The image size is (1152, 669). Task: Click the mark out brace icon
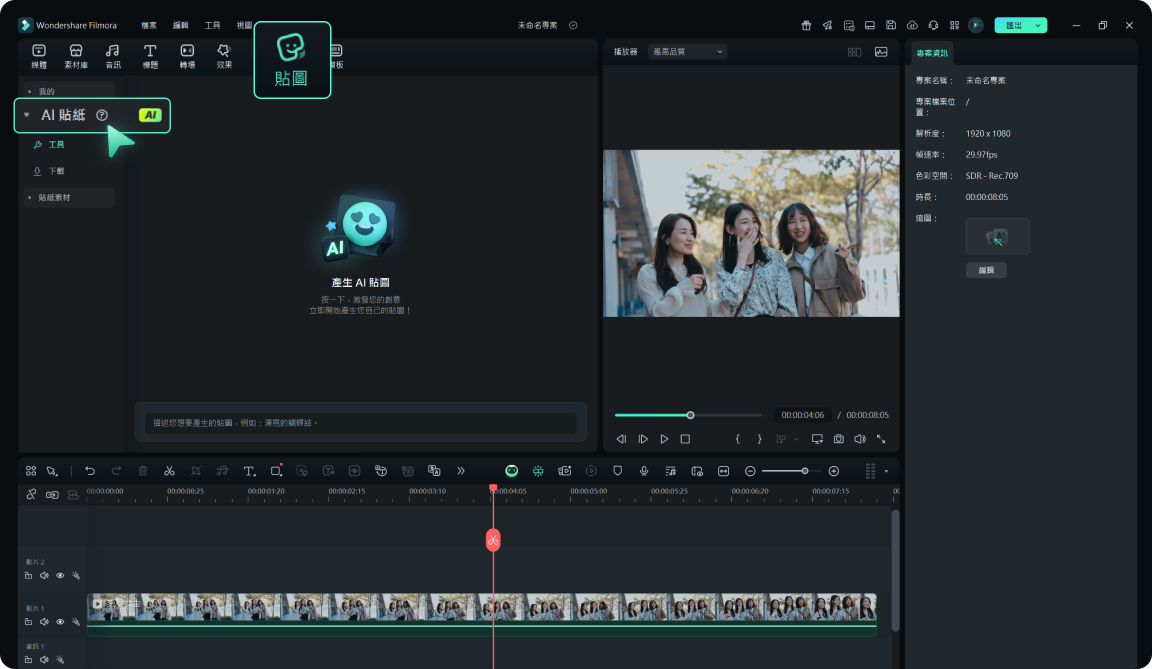(759, 439)
